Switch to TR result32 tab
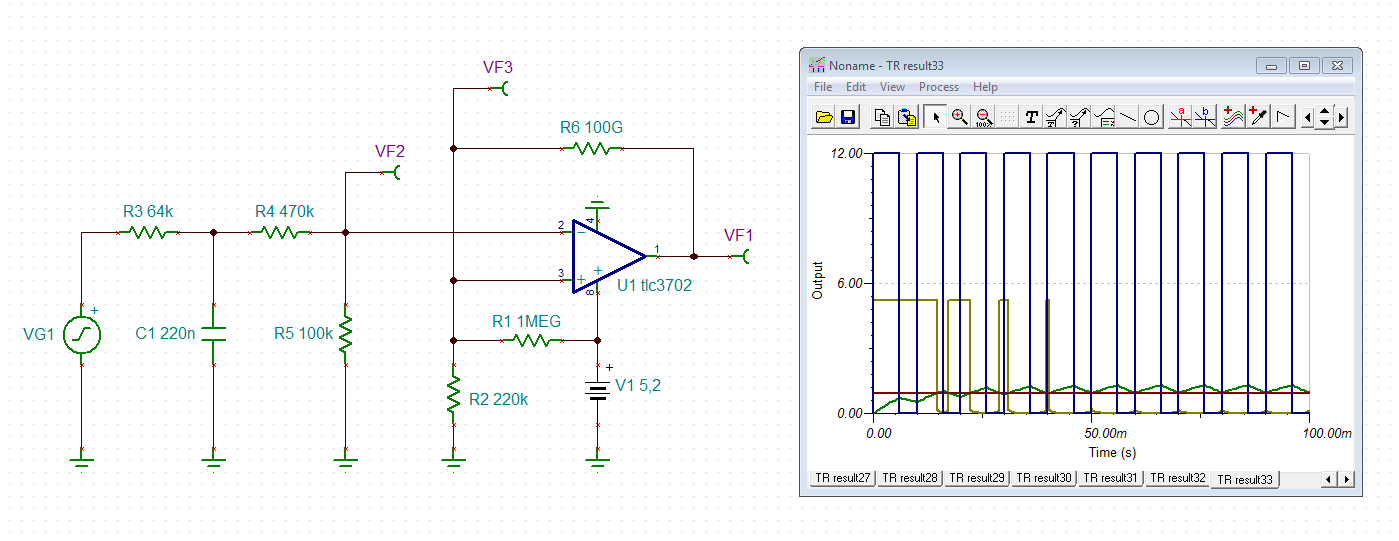This screenshot has width=1399, height=541. click(1178, 478)
